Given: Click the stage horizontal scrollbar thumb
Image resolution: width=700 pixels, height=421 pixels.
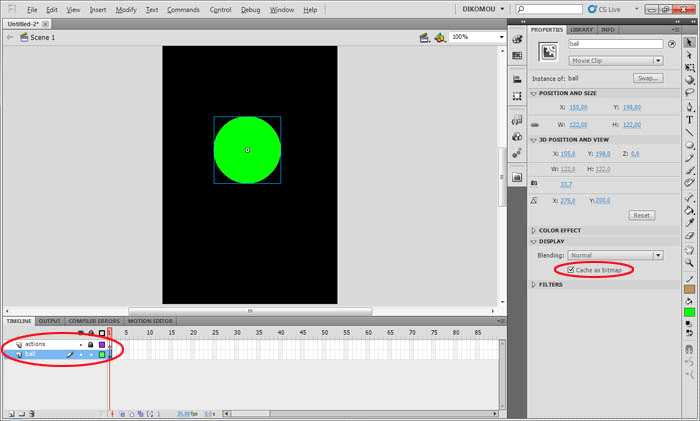Looking at the screenshot, I should click(250, 311).
